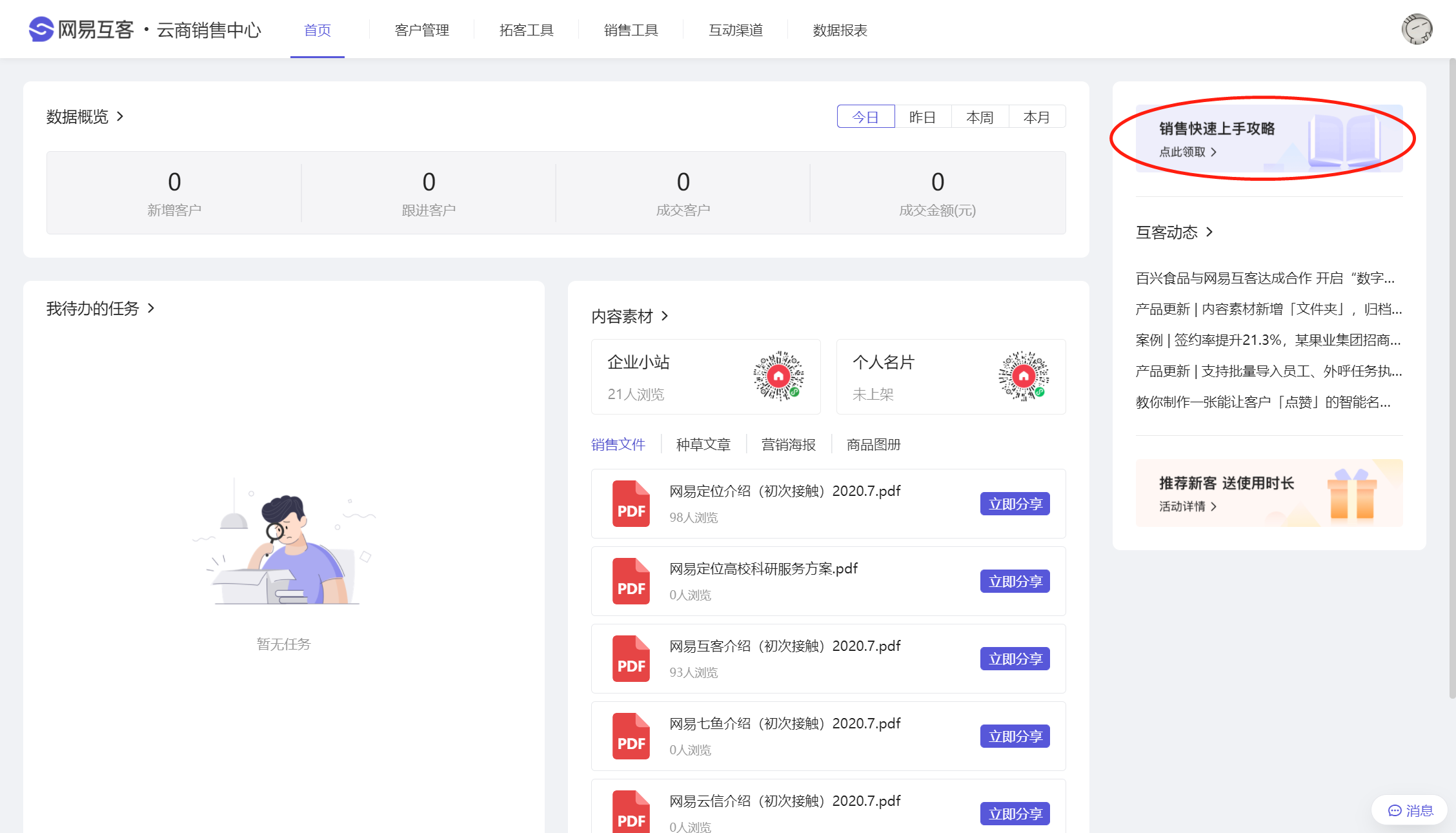This screenshot has height=833, width=1456.
Task: Open the 互动渠道 menu
Action: 736,30
